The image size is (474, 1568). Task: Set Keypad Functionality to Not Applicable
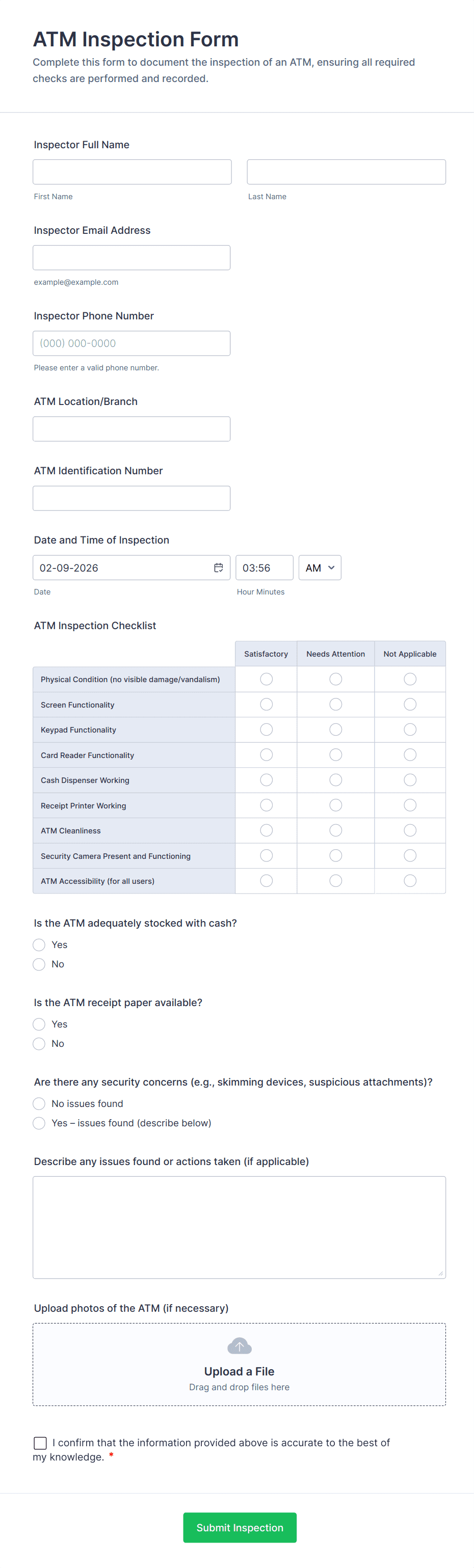coord(410,729)
